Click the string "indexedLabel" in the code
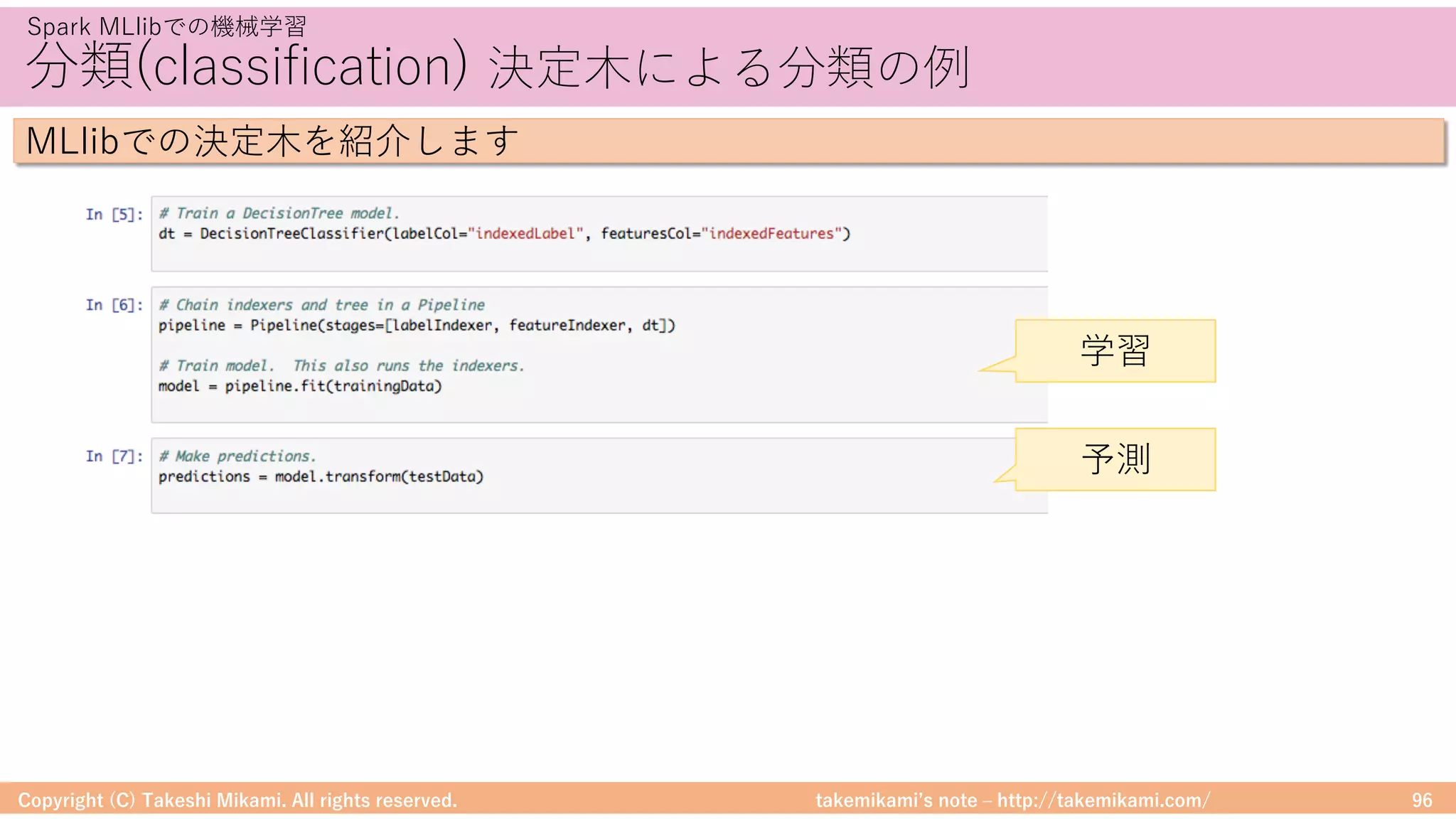This screenshot has width=1456, height=819. point(525,234)
